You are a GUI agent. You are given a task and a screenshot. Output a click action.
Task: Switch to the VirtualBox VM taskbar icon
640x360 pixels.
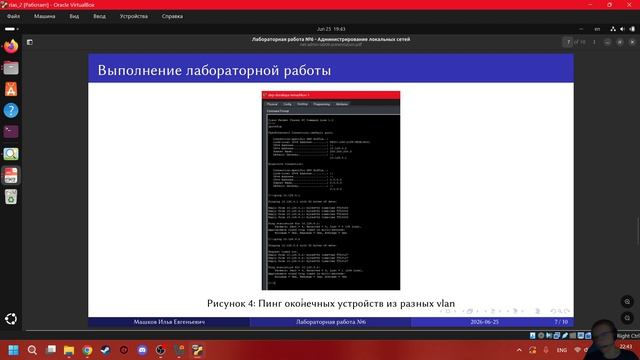(198, 350)
